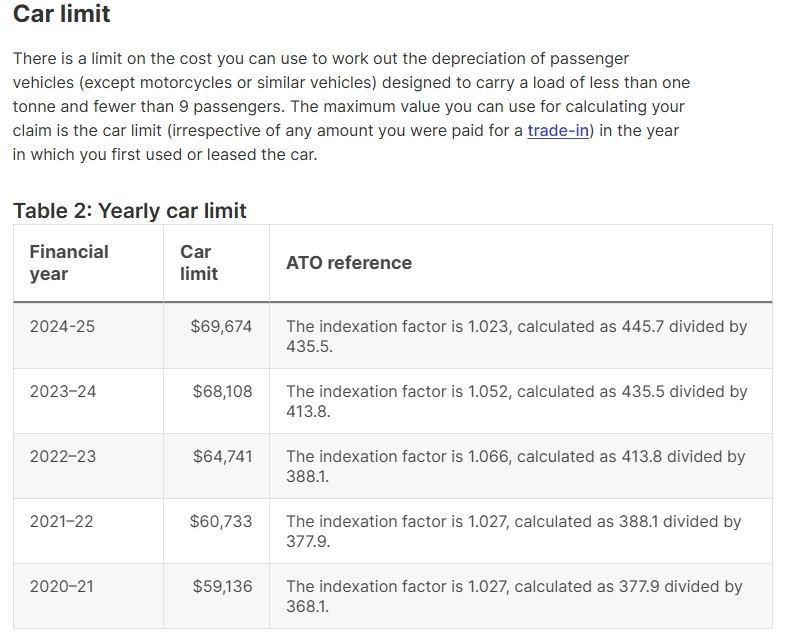Select the 2021-22 financial year cell
The width and height of the screenshot is (804, 642).
point(63,521)
